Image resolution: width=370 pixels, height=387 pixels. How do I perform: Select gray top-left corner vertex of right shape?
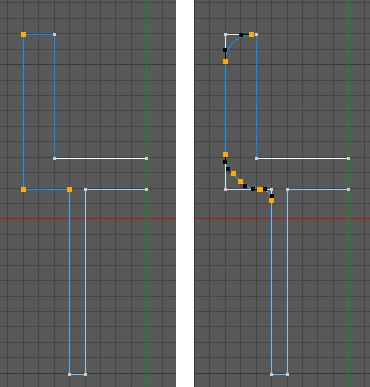pos(226,34)
